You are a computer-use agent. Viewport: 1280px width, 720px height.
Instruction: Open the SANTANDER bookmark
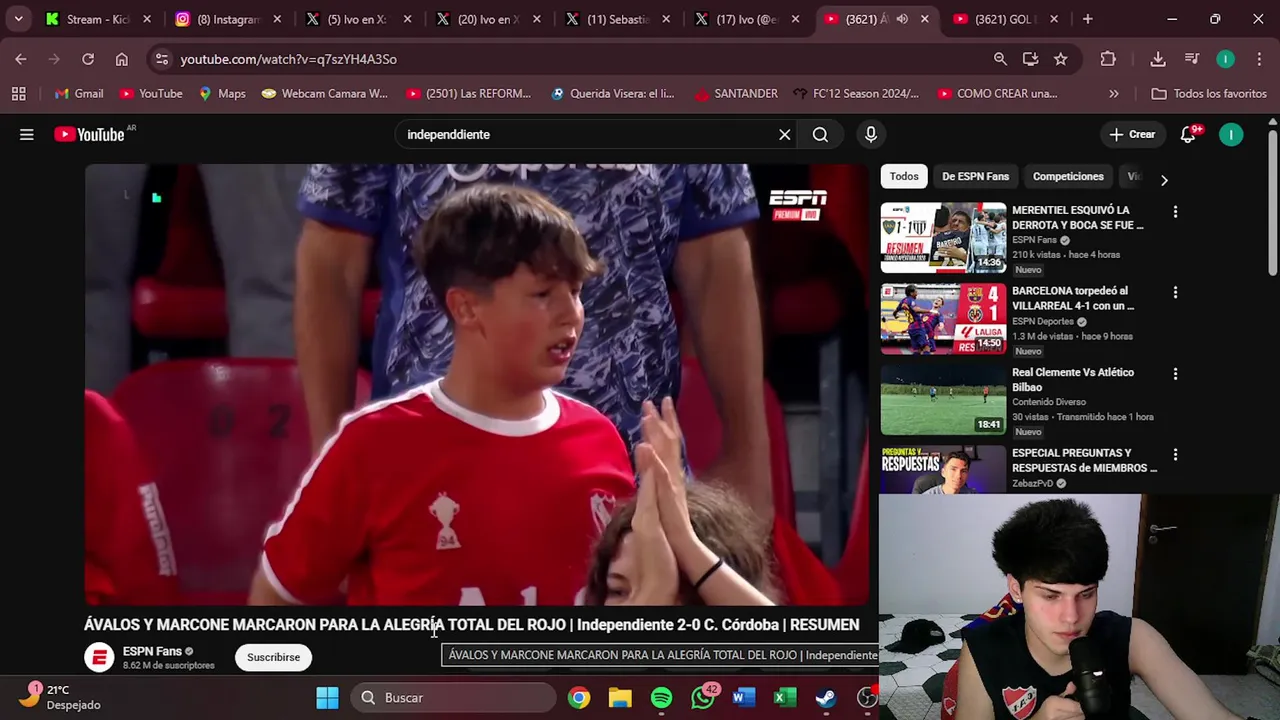[736, 93]
